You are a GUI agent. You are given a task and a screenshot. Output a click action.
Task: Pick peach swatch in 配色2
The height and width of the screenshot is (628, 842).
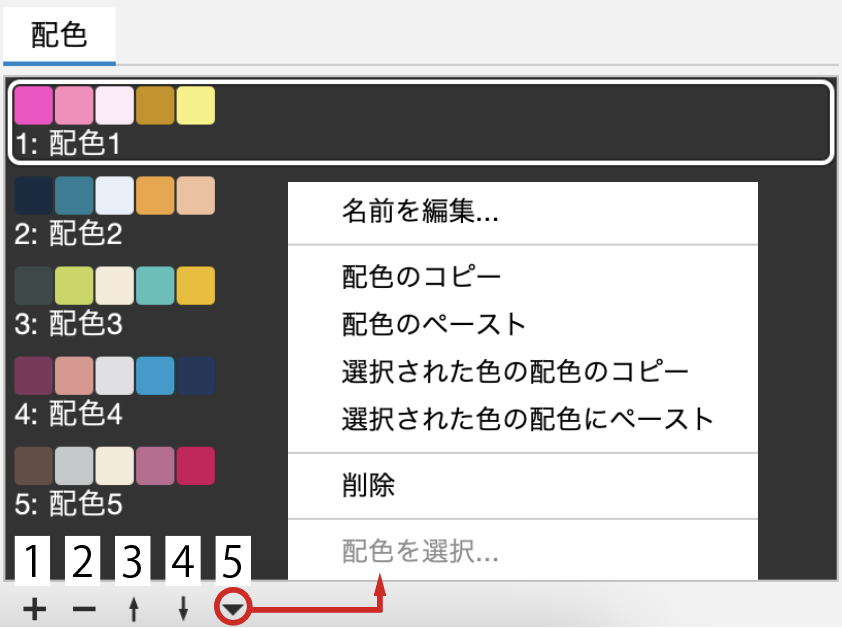point(195,196)
